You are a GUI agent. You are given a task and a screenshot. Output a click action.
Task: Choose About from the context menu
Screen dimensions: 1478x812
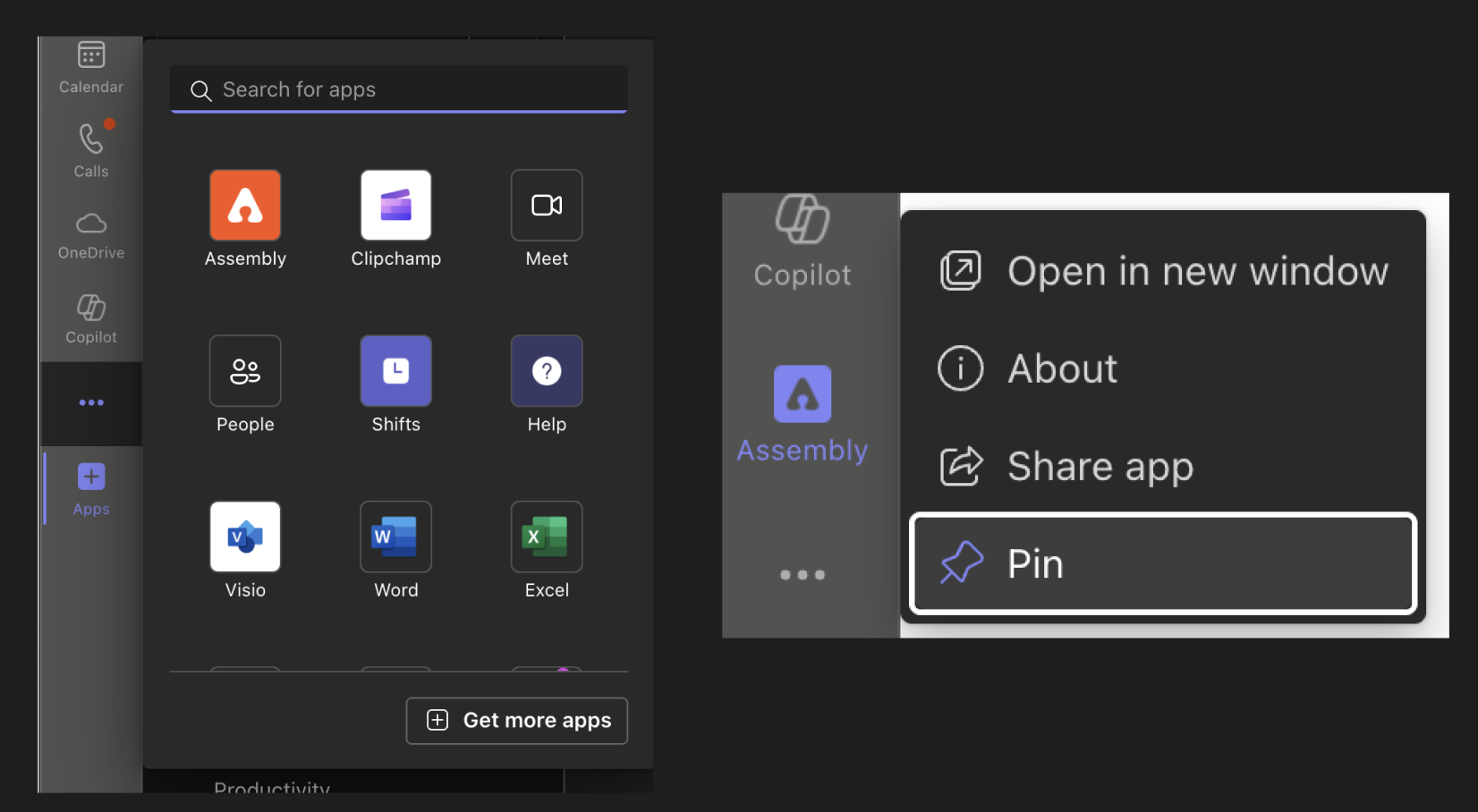click(1163, 368)
